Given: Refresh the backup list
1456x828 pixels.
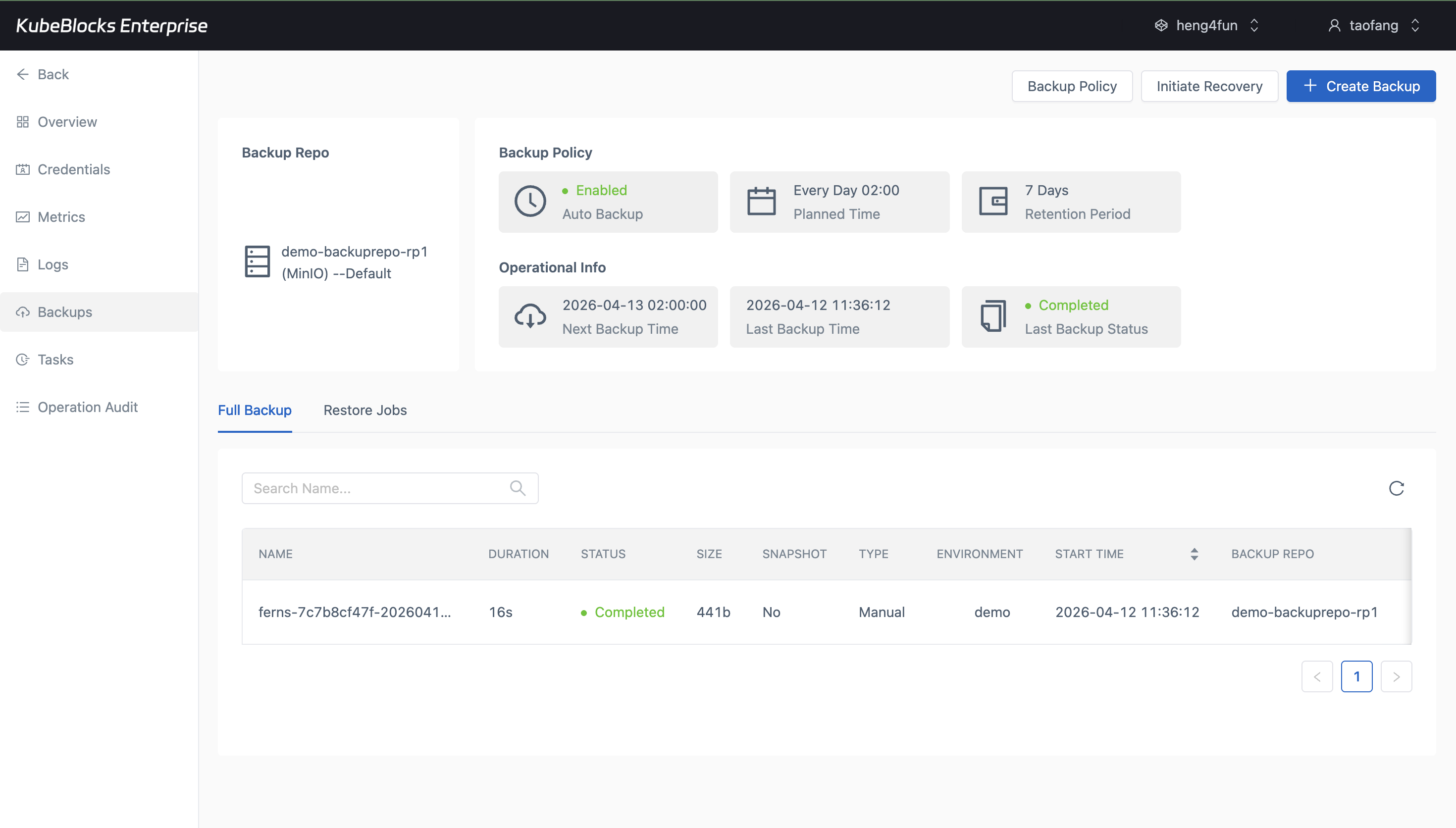Looking at the screenshot, I should pos(1397,488).
